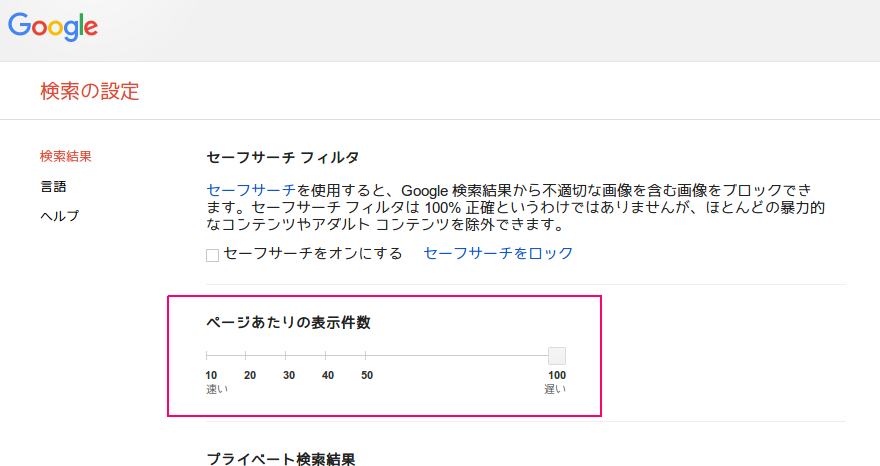This screenshot has width=880, height=466.
Task: Open the ヘルプ sidebar item
Action: point(59,216)
